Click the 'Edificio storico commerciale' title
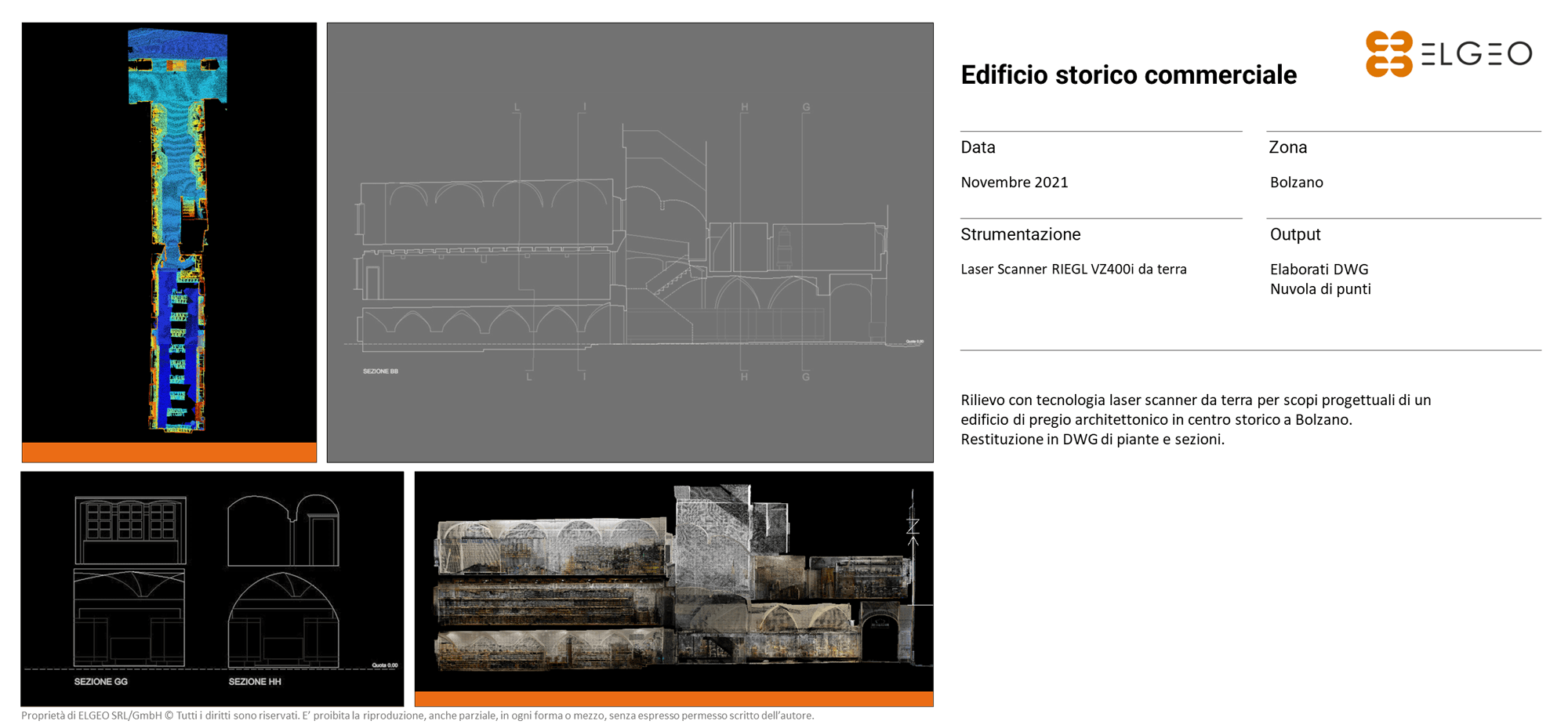Image resolution: width=1568 pixels, height=728 pixels. click(x=1128, y=75)
